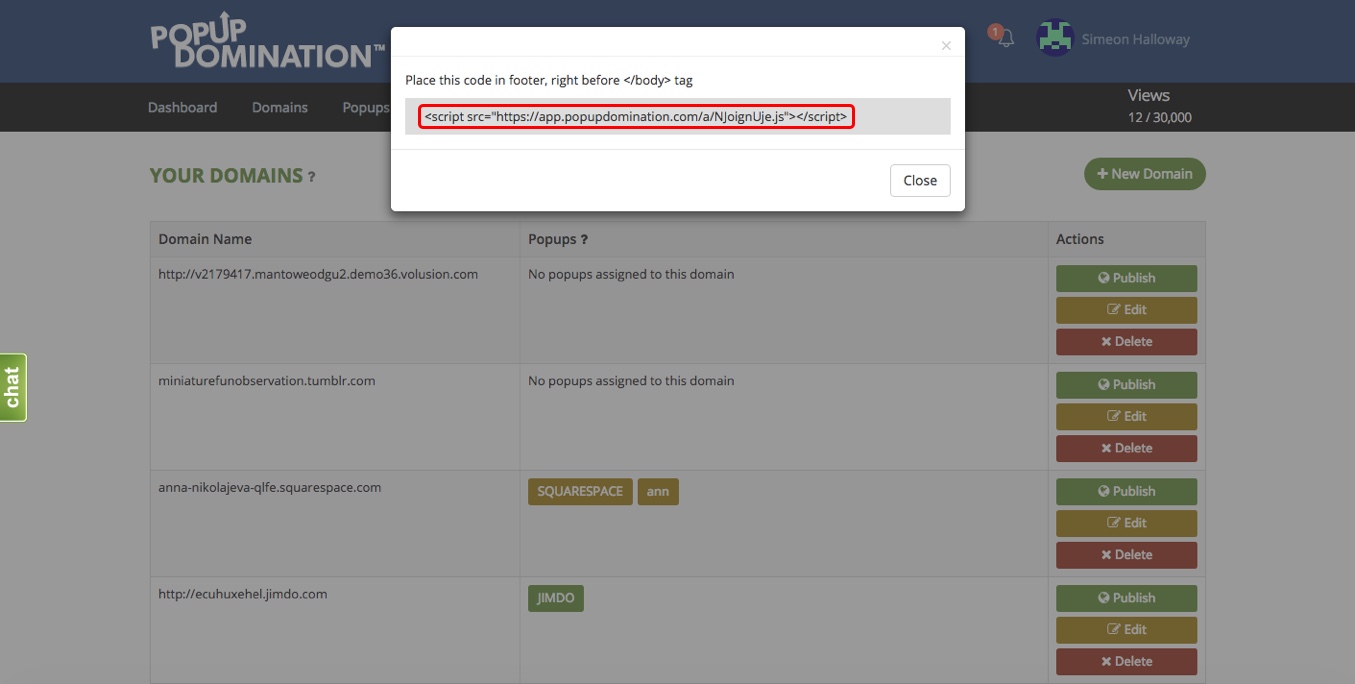
Task: Open the SQUARESPACE popup tag
Action: (580, 492)
